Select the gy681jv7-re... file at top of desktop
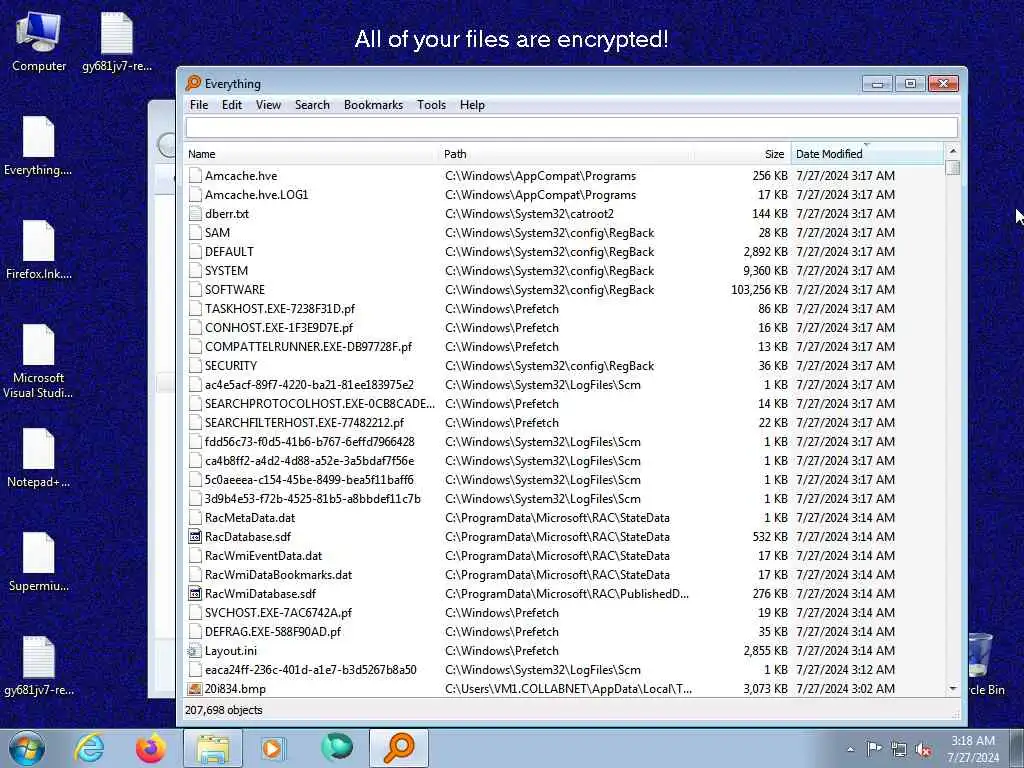 (117, 40)
